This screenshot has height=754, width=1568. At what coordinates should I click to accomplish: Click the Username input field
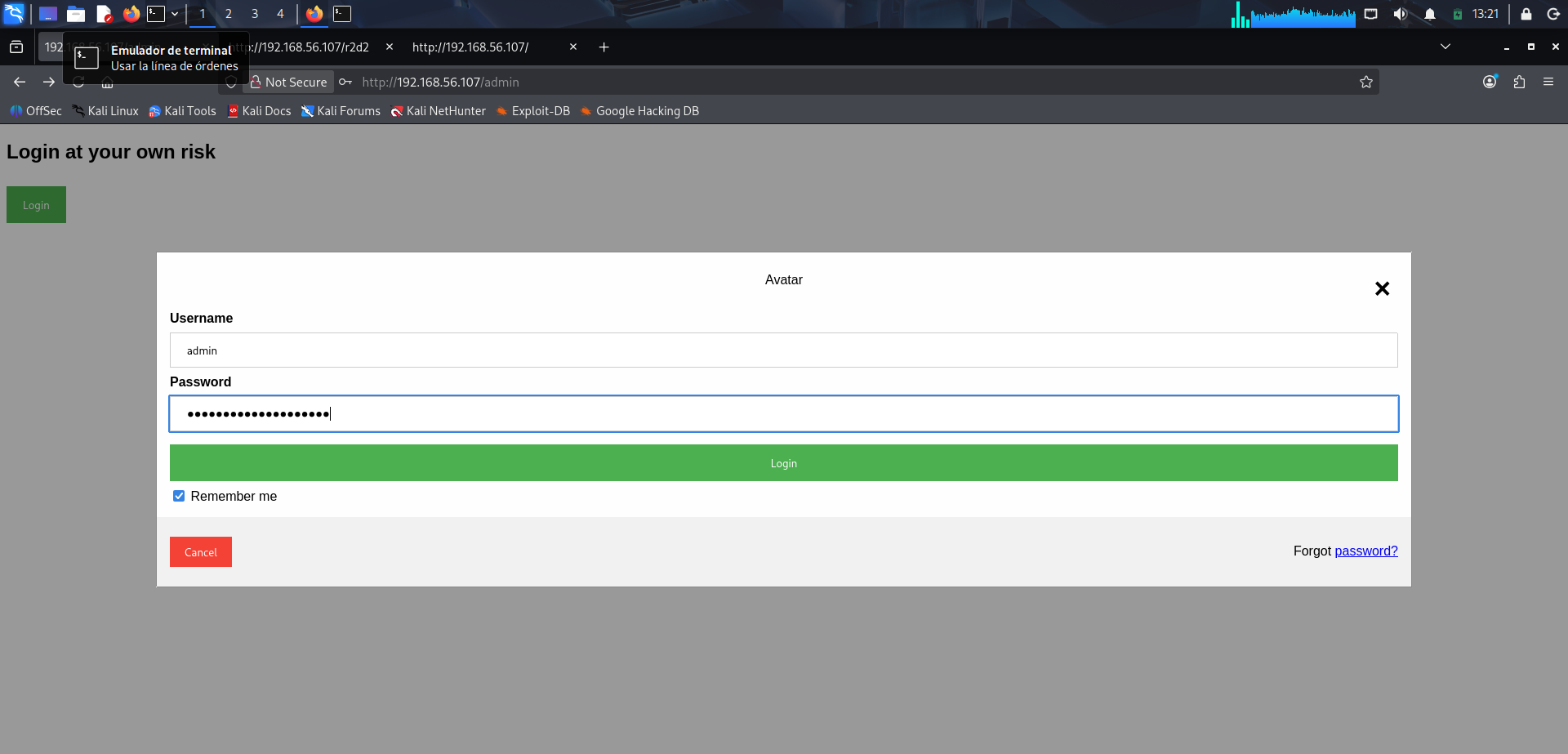point(783,350)
